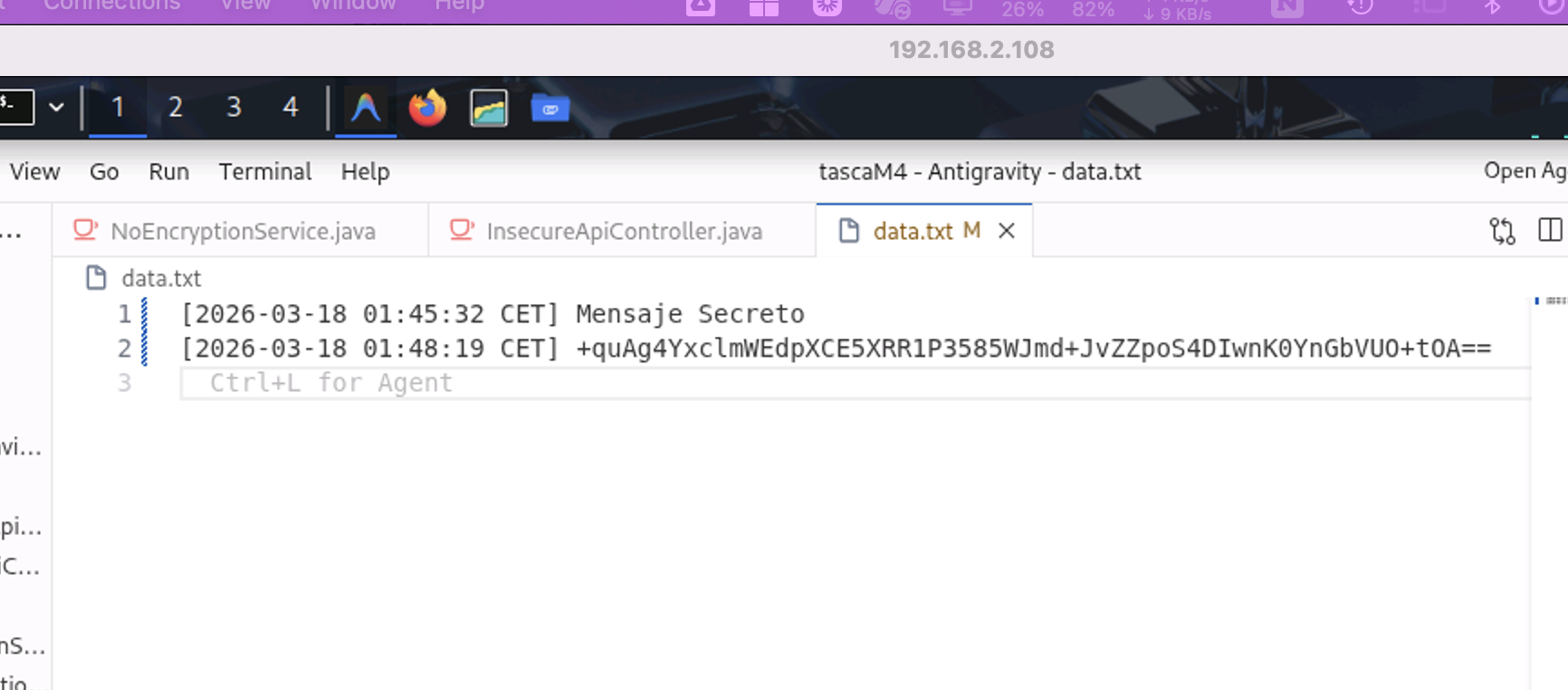Switch to workspace 4
The image size is (1568, 690).
[x=290, y=107]
